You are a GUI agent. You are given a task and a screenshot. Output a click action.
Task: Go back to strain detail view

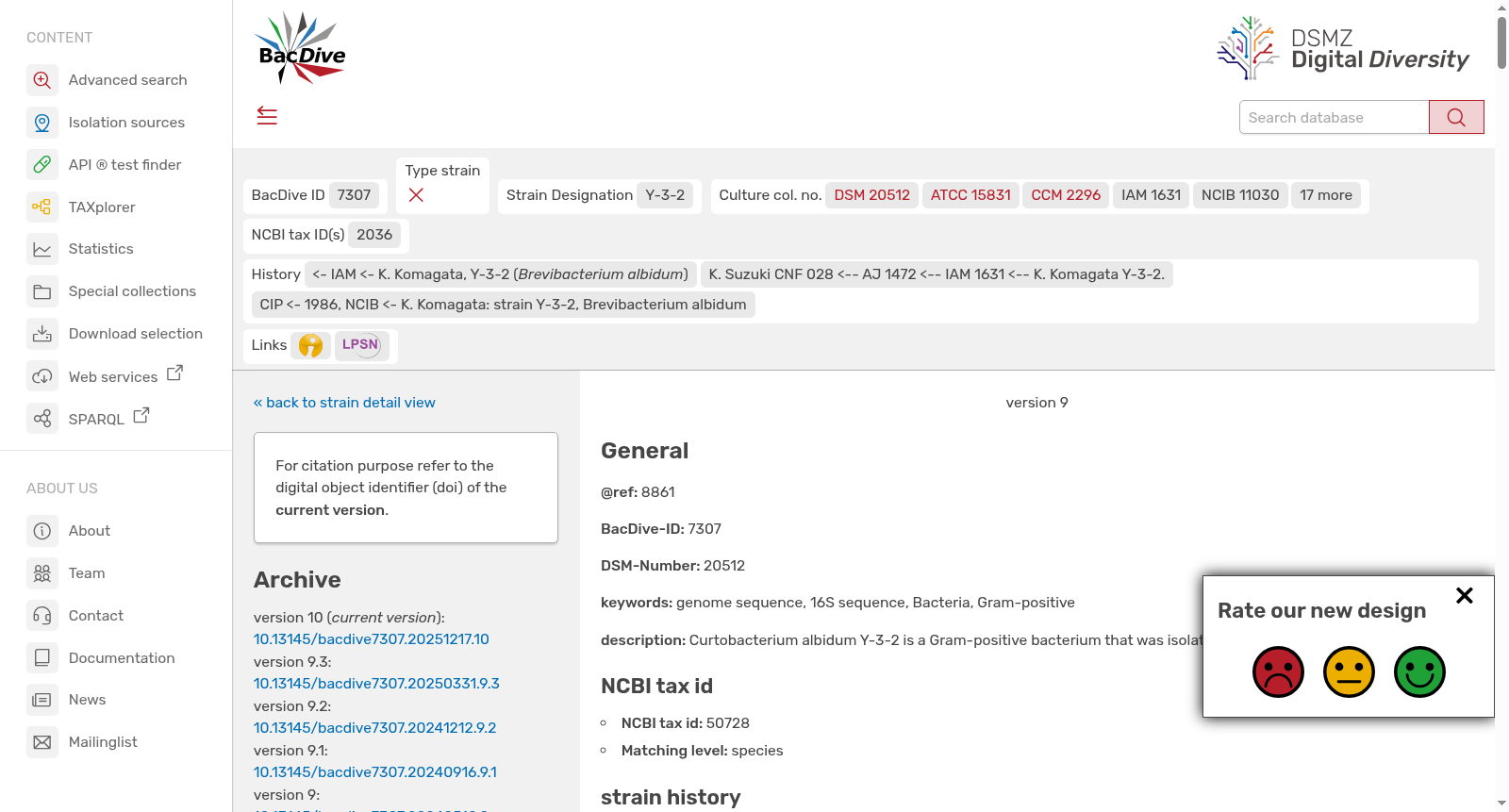tap(344, 403)
